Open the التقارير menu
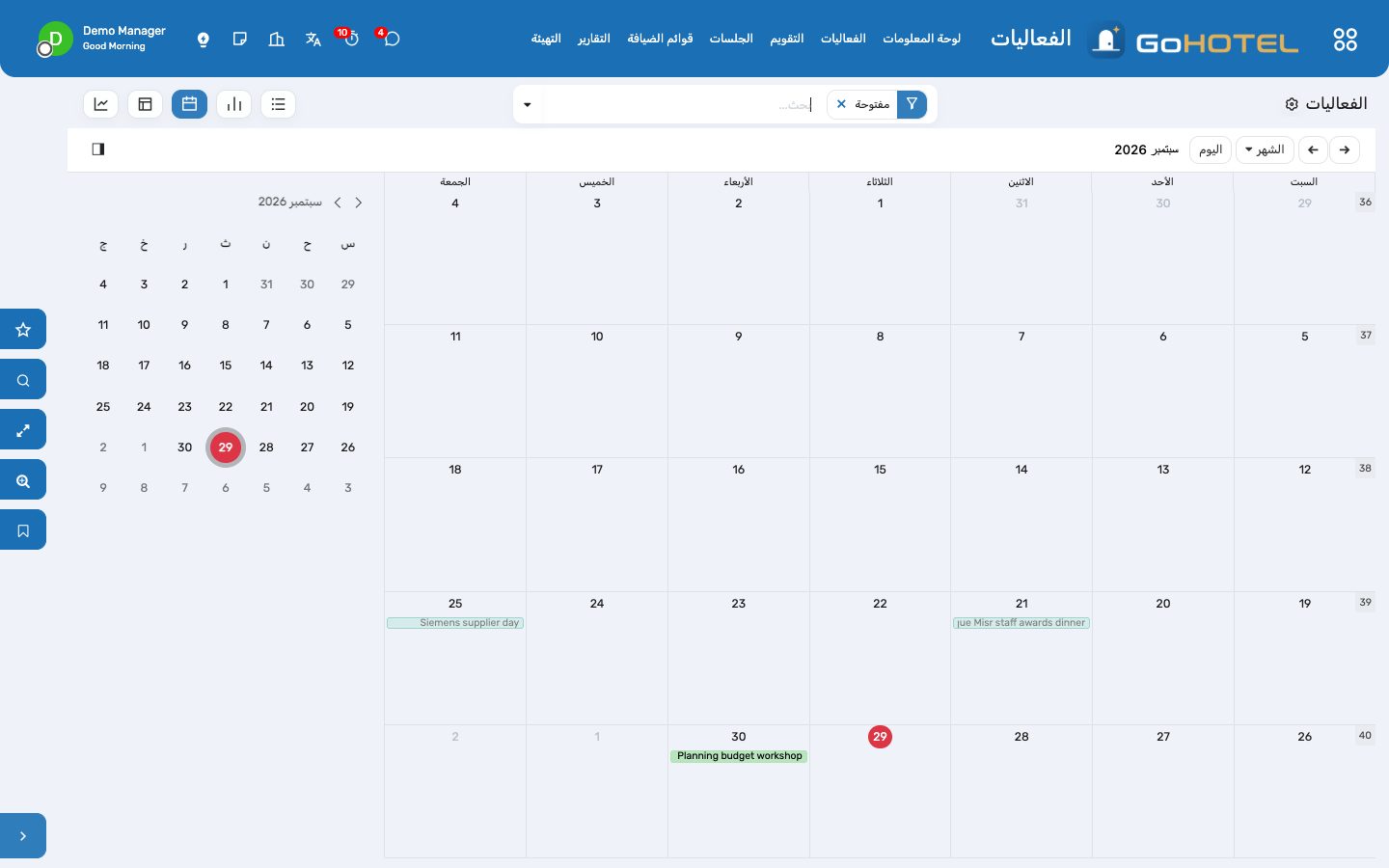This screenshot has width=1389, height=868. pos(594,39)
